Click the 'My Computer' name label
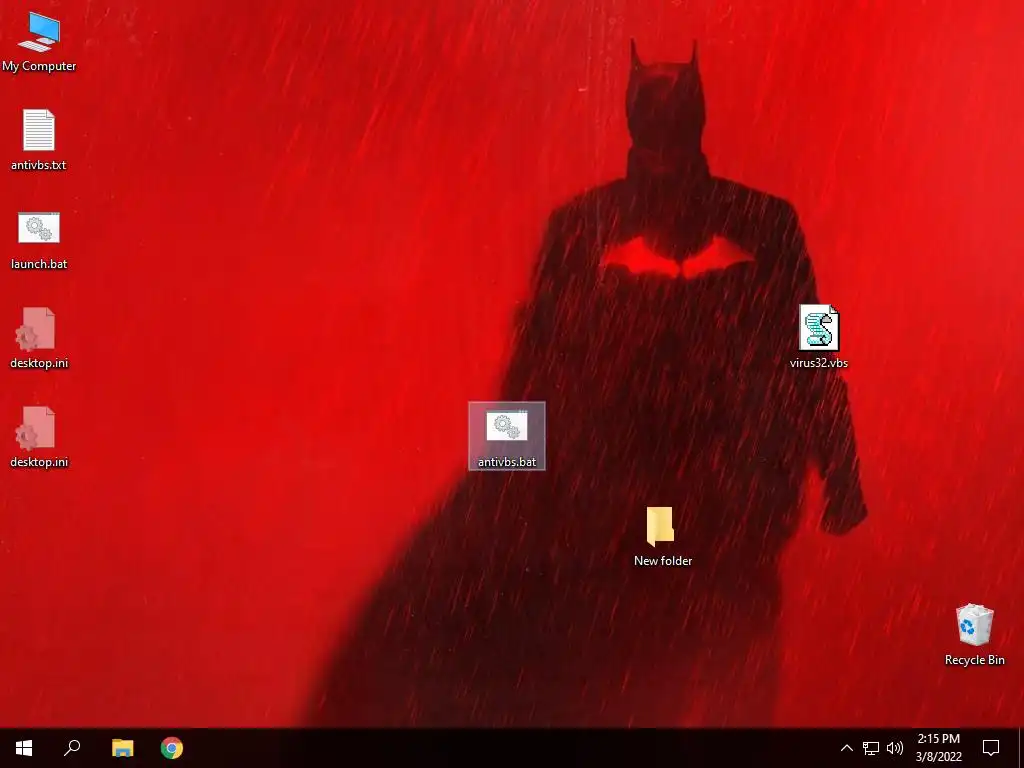Image resolution: width=1024 pixels, height=768 pixels. click(39, 66)
